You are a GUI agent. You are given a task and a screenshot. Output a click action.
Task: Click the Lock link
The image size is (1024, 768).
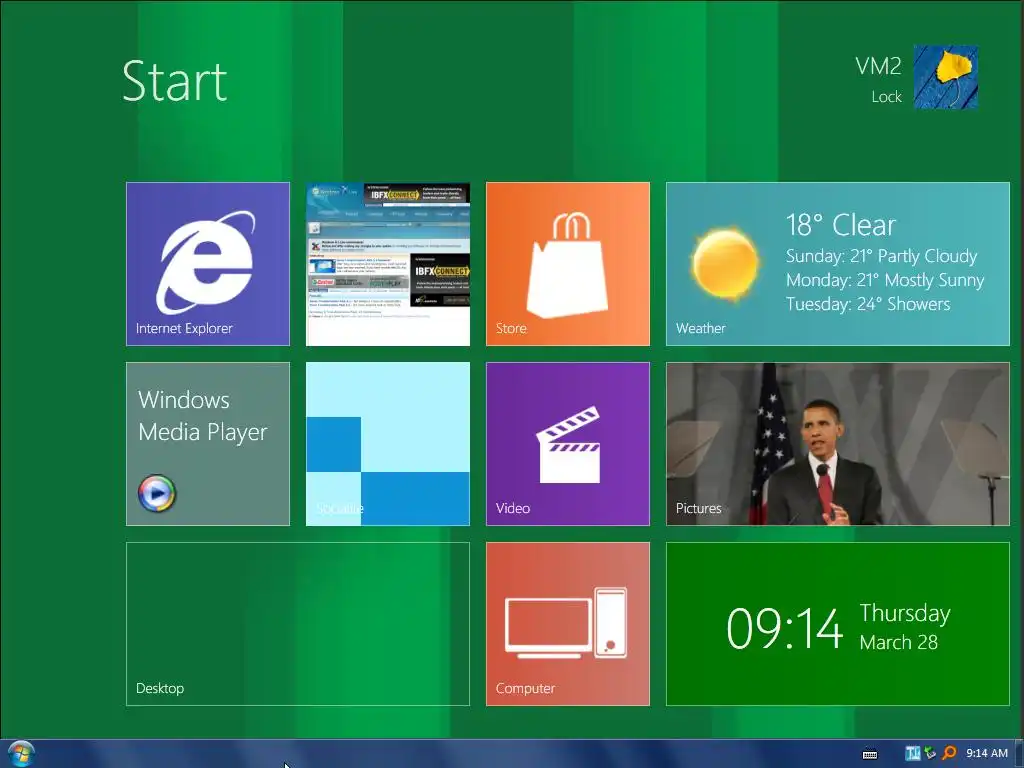coord(886,97)
